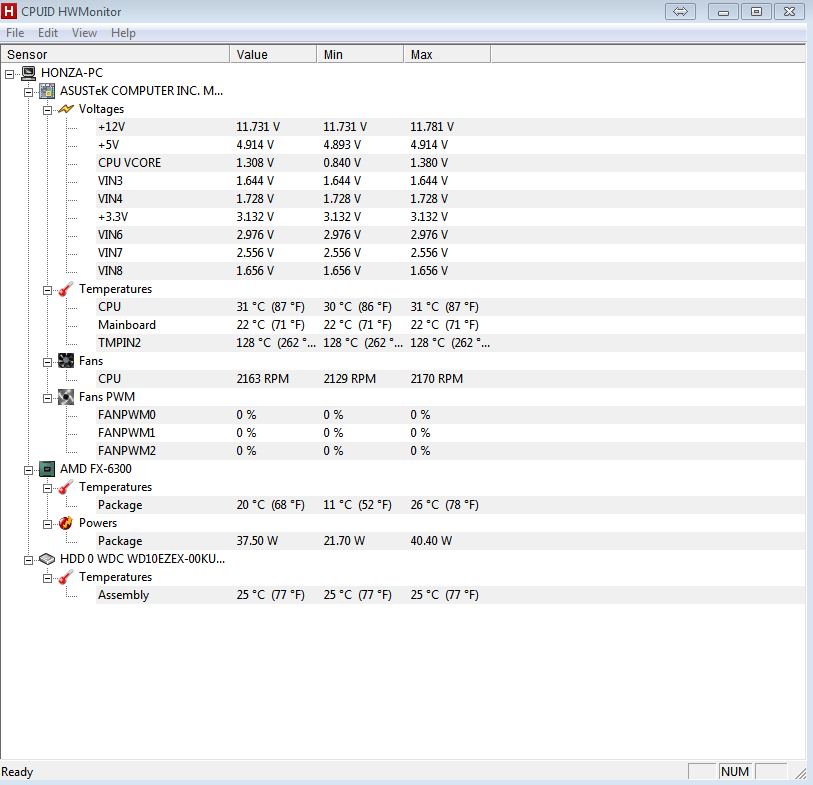Click the 1.380 V max VCORE value

429,163
